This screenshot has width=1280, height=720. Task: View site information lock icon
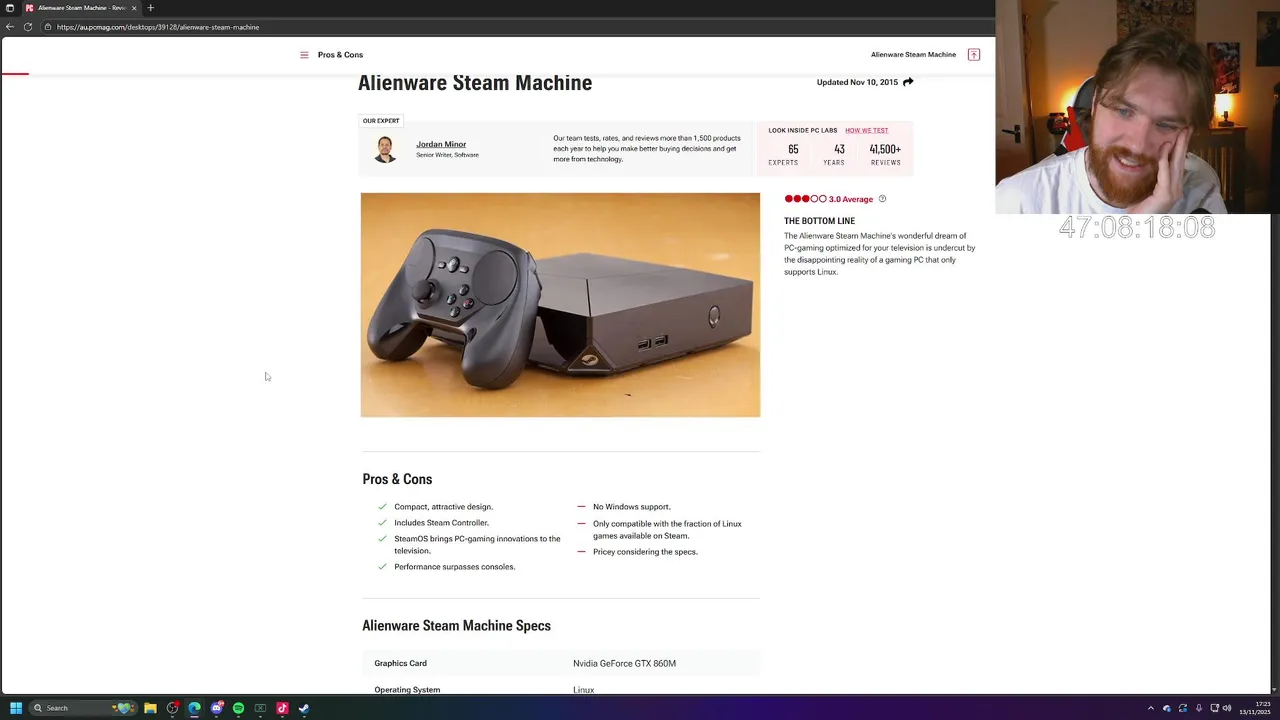click(x=47, y=27)
